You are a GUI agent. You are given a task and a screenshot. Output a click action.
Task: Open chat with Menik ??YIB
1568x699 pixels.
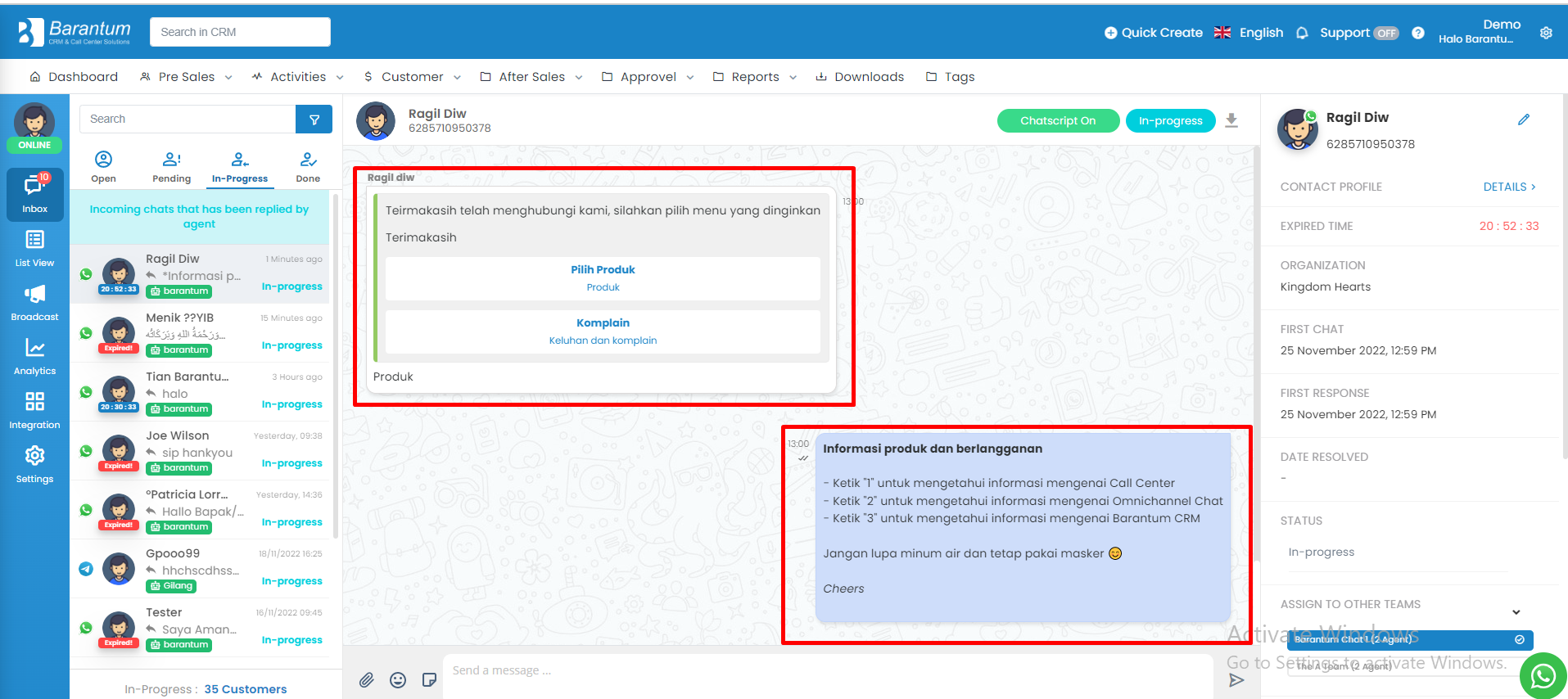click(200, 333)
